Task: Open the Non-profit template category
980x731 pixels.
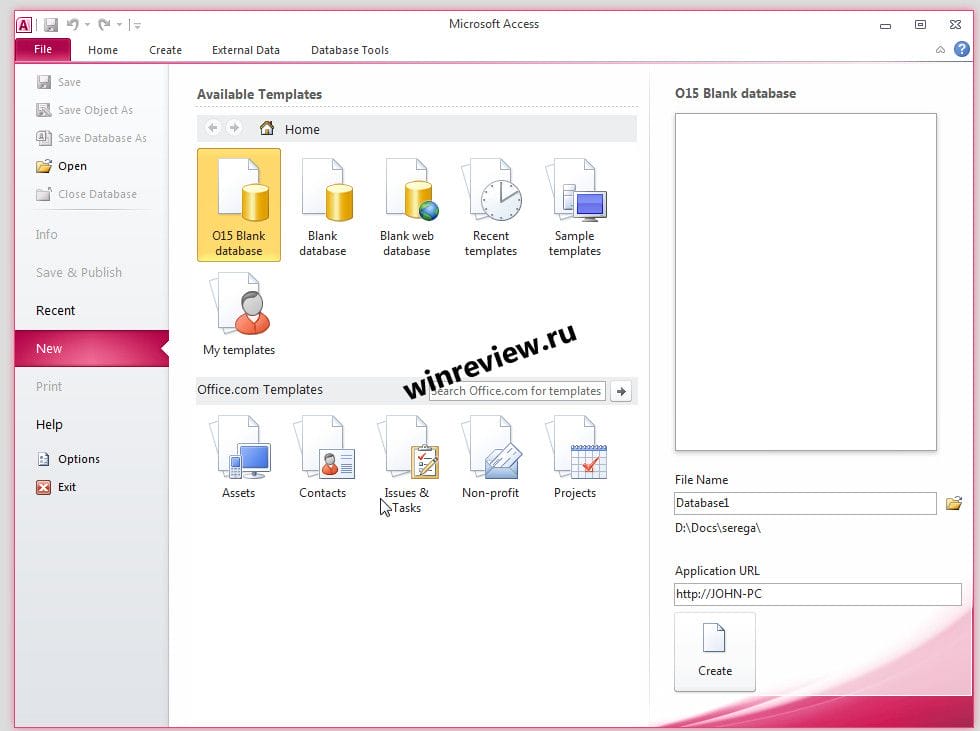Action: [x=491, y=457]
